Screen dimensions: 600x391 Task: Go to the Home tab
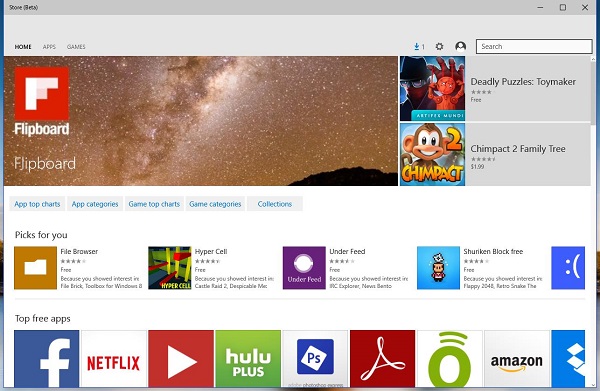(23, 47)
